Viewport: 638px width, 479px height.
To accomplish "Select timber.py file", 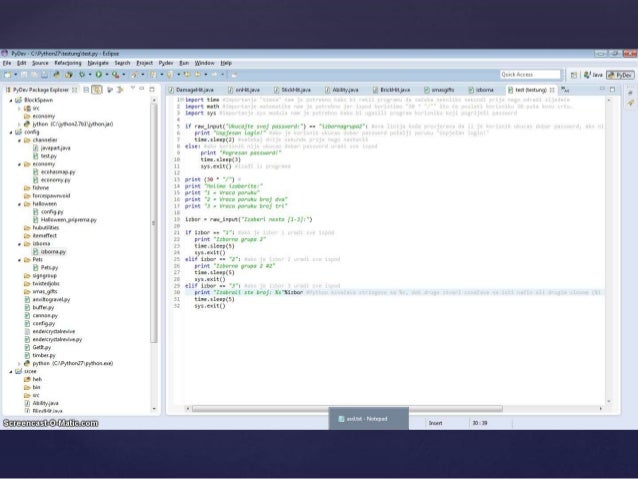I will pyautogui.click(x=39, y=355).
